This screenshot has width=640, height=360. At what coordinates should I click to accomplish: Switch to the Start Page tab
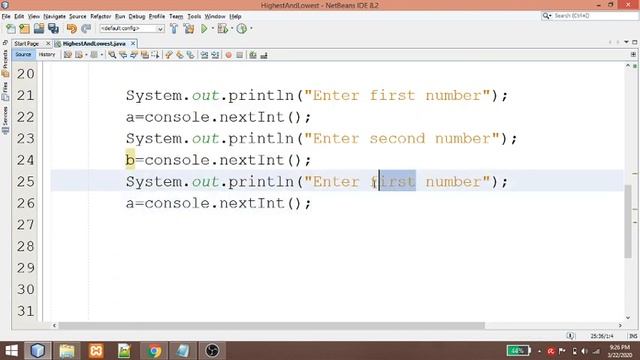27,43
